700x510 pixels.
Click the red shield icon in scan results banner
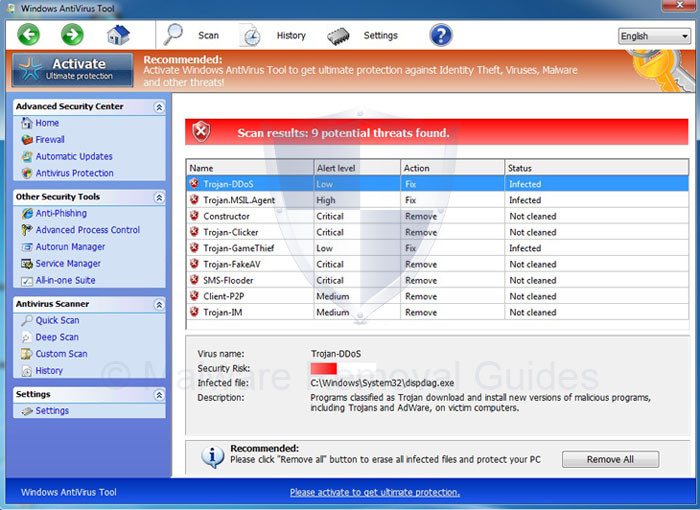pyautogui.click(x=201, y=132)
